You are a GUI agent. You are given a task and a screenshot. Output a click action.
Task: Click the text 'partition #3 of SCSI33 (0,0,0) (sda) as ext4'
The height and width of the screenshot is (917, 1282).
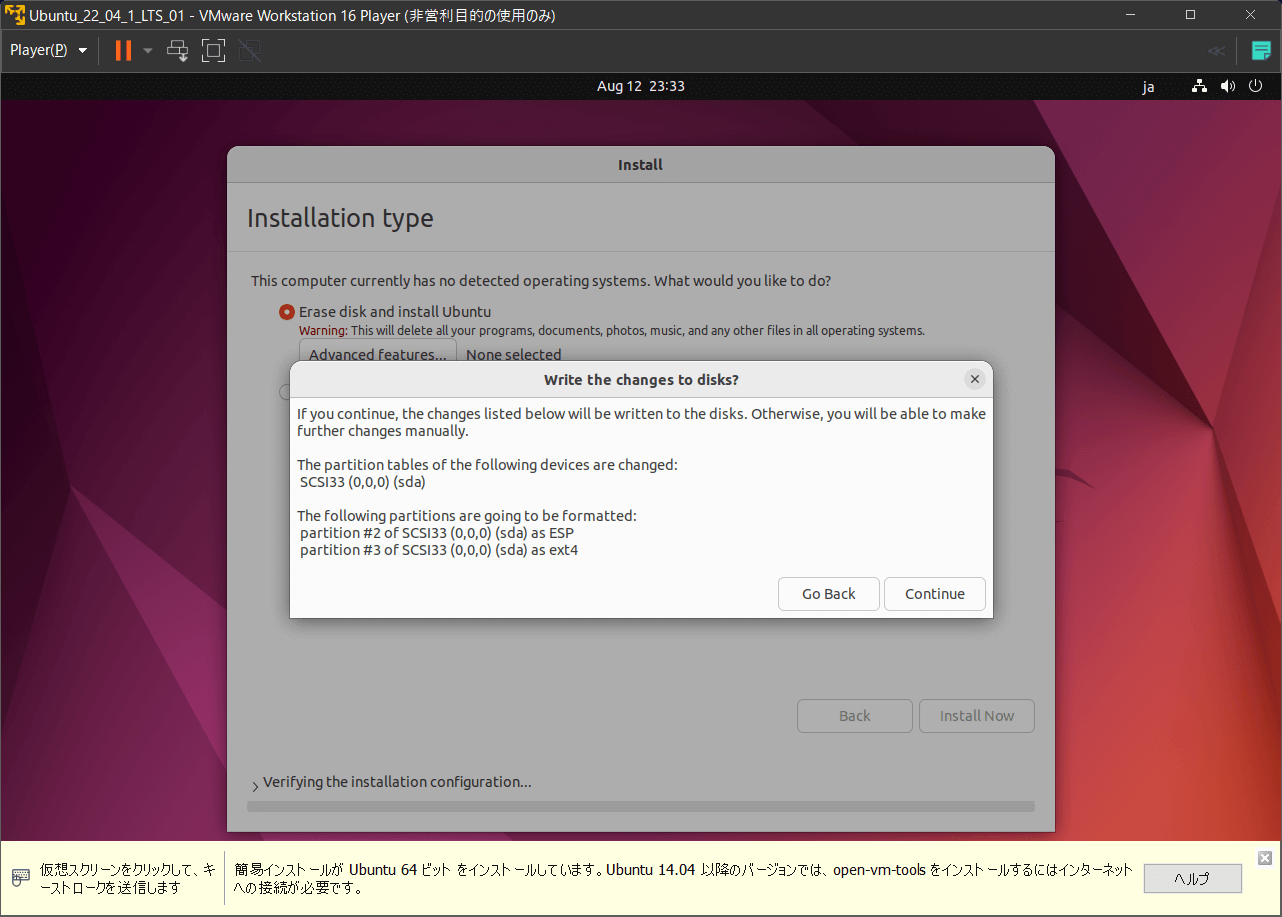pos(439,550)
